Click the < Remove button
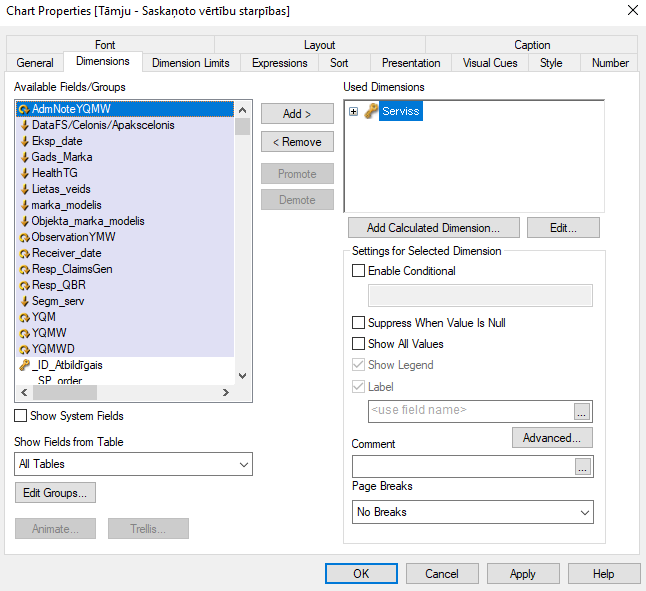646x591 pixels. pyautogui.click(x=297, y=142)
